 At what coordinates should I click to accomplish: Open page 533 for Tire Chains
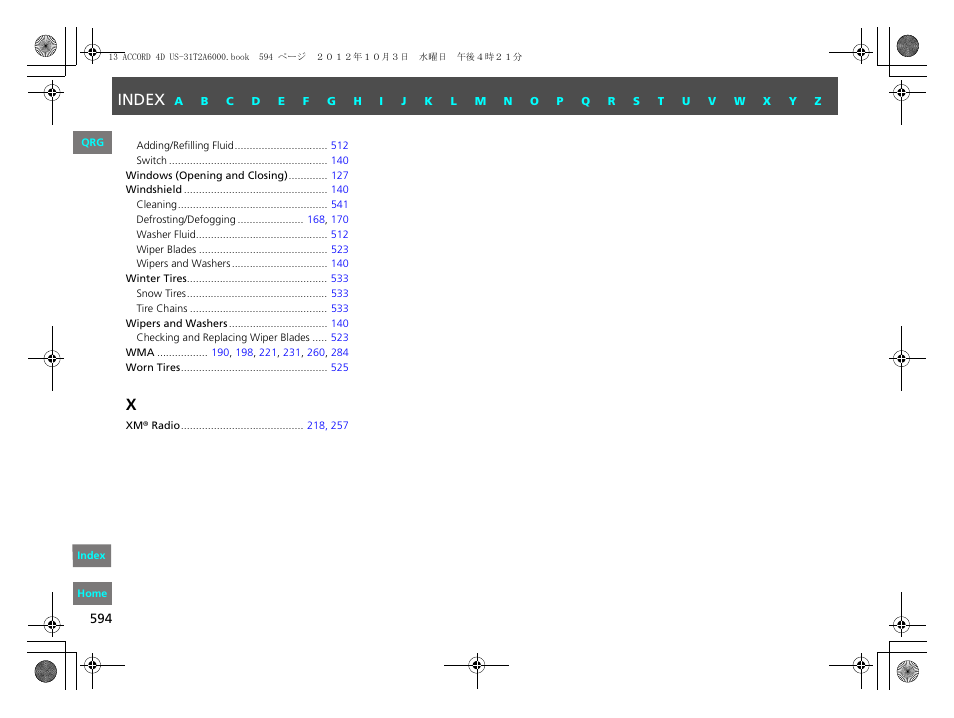coord(339,308)
